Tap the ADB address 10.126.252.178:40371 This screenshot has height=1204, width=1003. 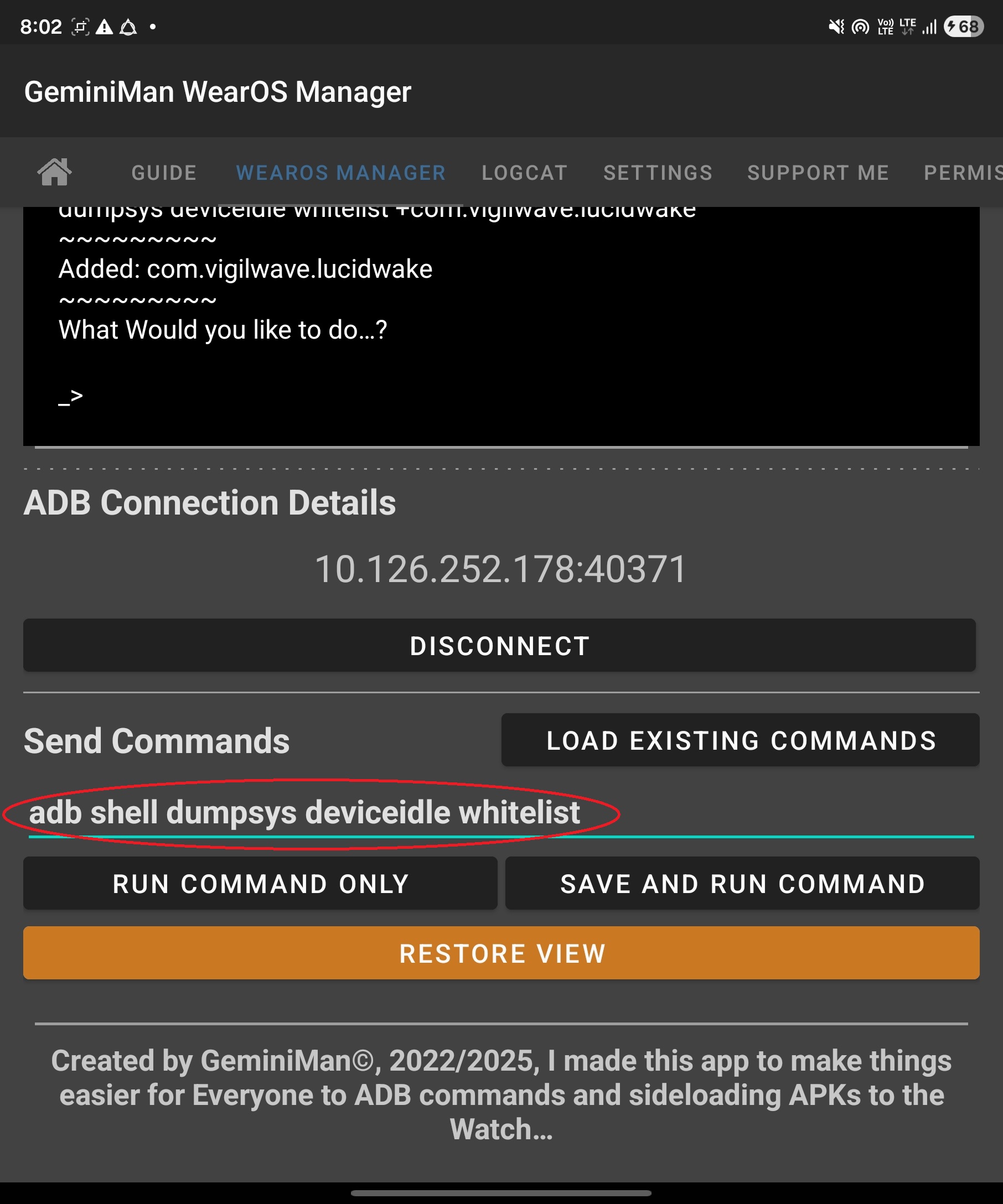[x=500, y=569]
